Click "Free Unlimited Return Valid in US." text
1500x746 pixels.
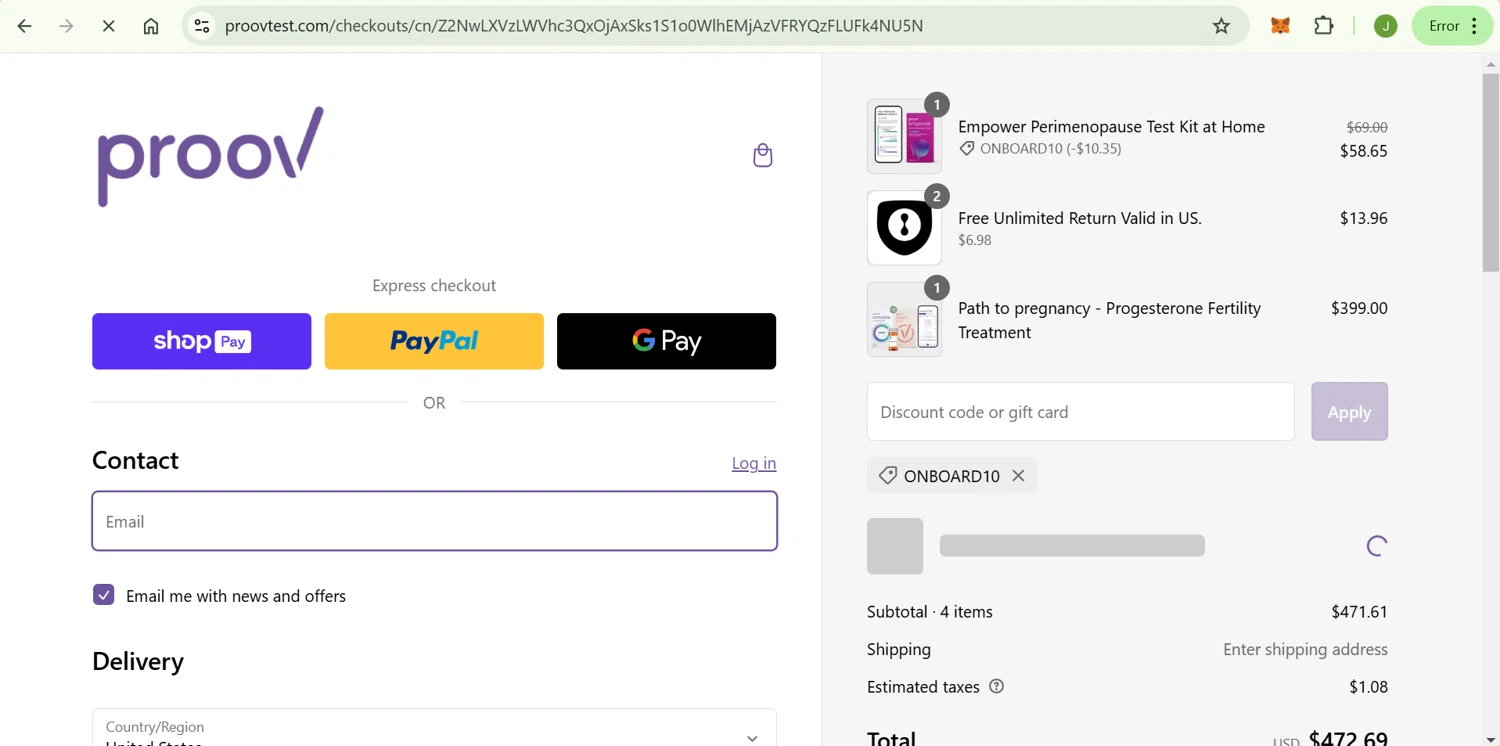(x=1080, y=218)
